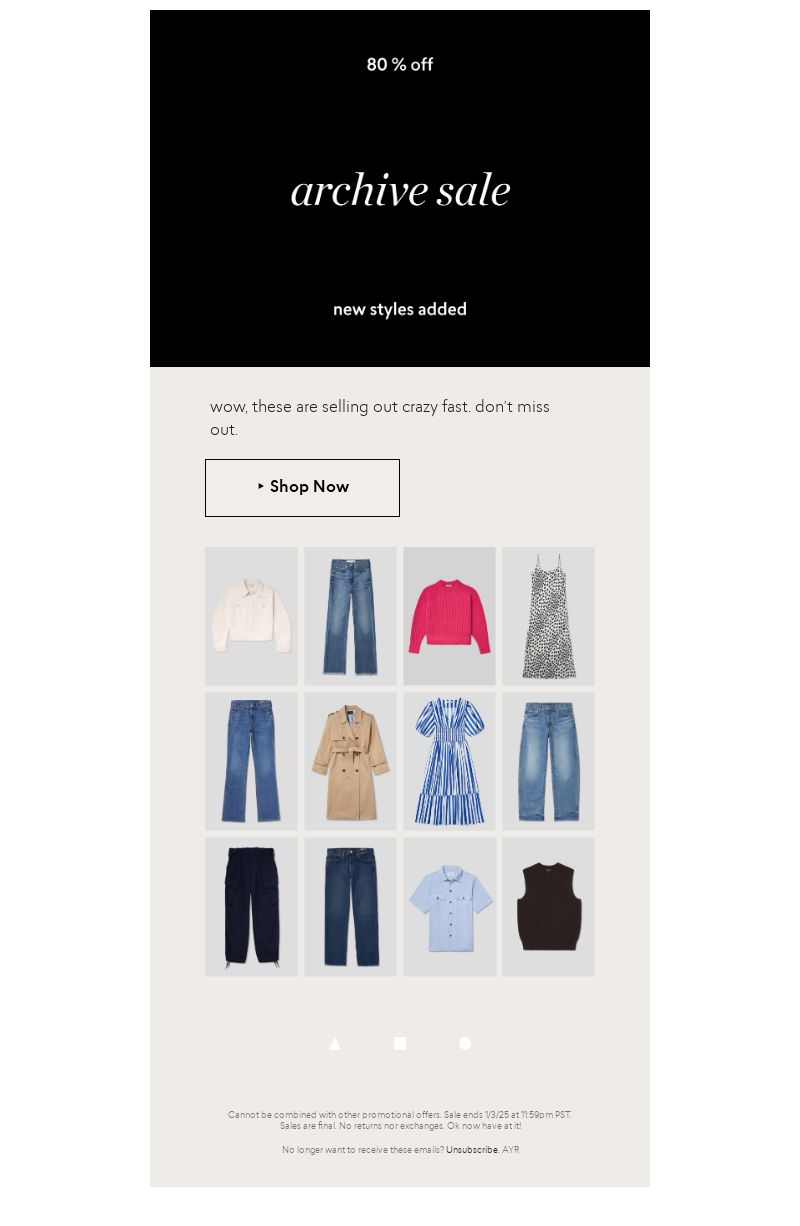View the dark straight jeans beside cargo pants
This screenshot has width=800, height=1226.
point(350,907)
